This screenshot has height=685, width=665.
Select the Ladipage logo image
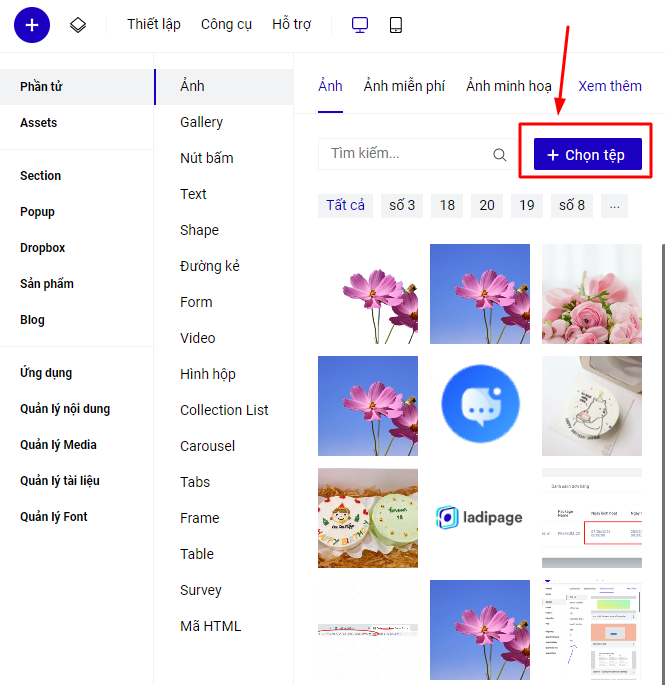pyautogui.click(x=480, y=517)
